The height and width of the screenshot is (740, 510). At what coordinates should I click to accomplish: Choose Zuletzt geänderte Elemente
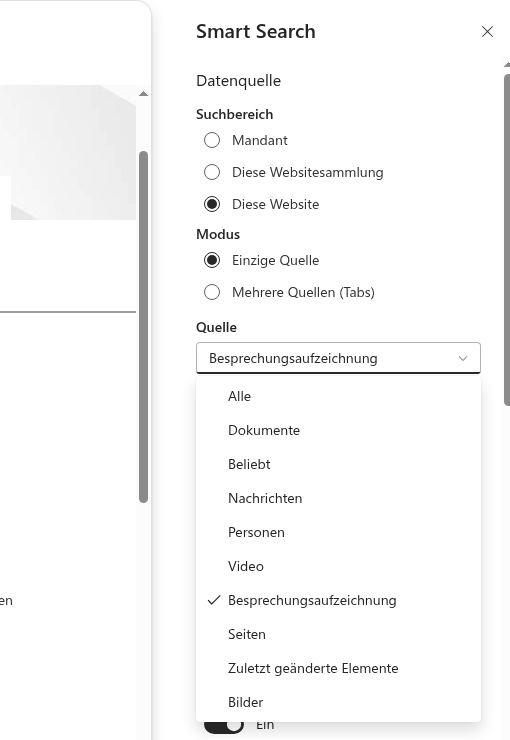click(338, 668)
